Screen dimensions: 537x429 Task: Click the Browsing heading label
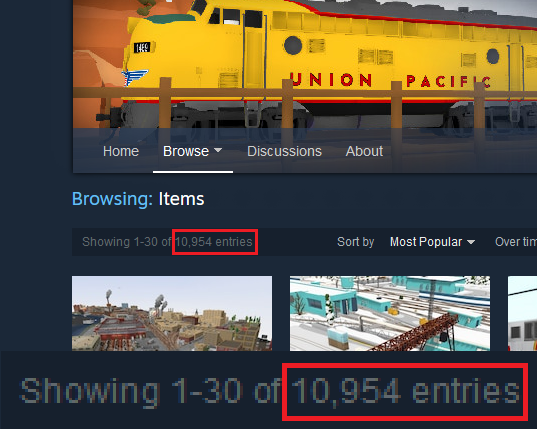[x=112, y=199]
